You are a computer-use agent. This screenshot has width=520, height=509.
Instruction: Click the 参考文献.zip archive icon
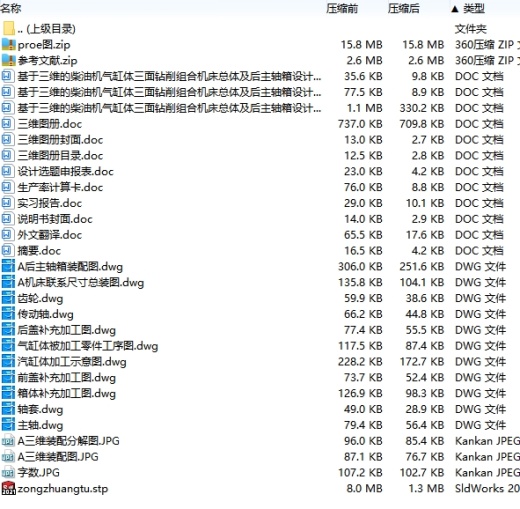8,60
